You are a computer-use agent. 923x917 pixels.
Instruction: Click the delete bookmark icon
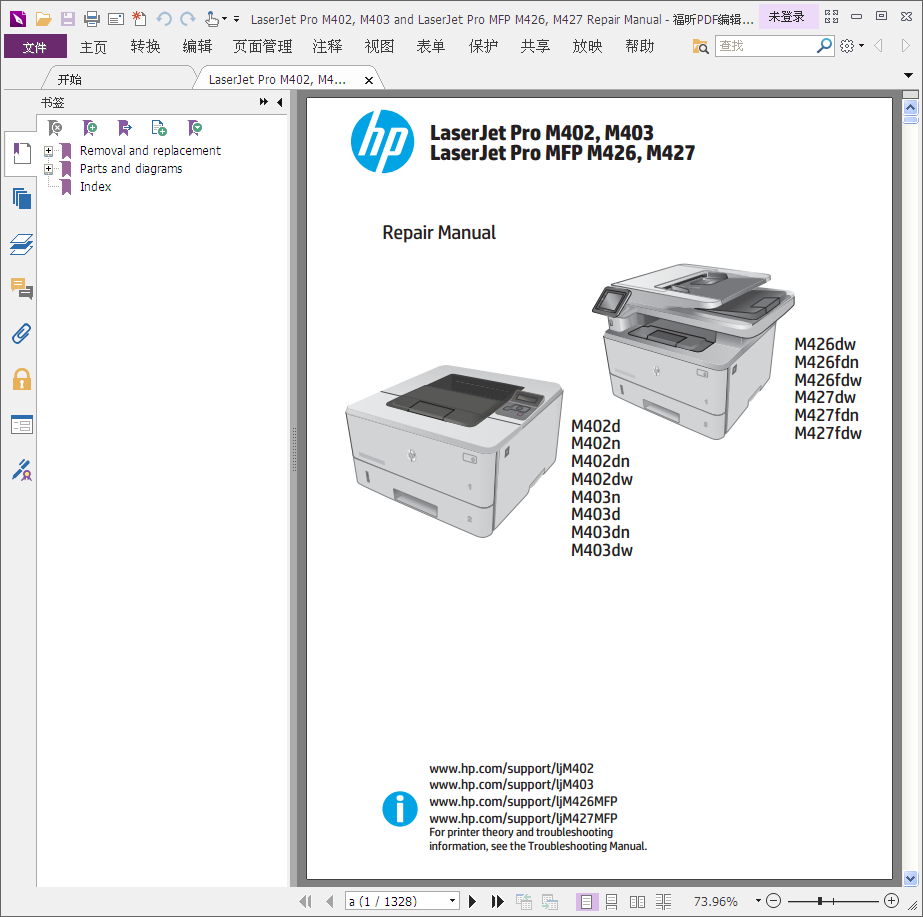[55, 128]
